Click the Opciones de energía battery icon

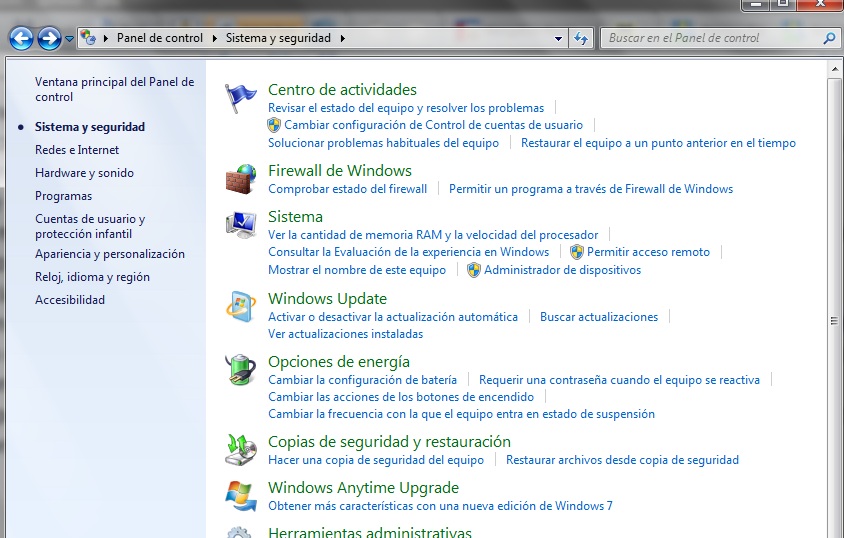point(241,370)
